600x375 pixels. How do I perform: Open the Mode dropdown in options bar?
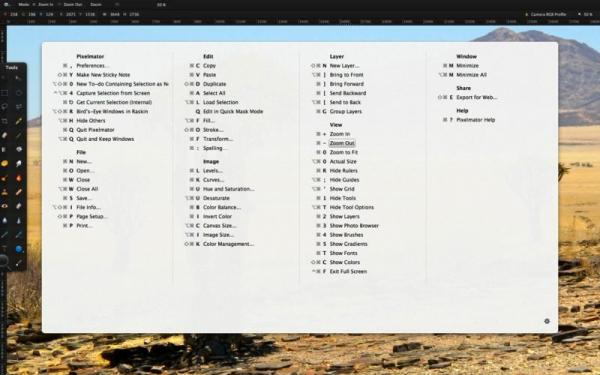(24, 5)
